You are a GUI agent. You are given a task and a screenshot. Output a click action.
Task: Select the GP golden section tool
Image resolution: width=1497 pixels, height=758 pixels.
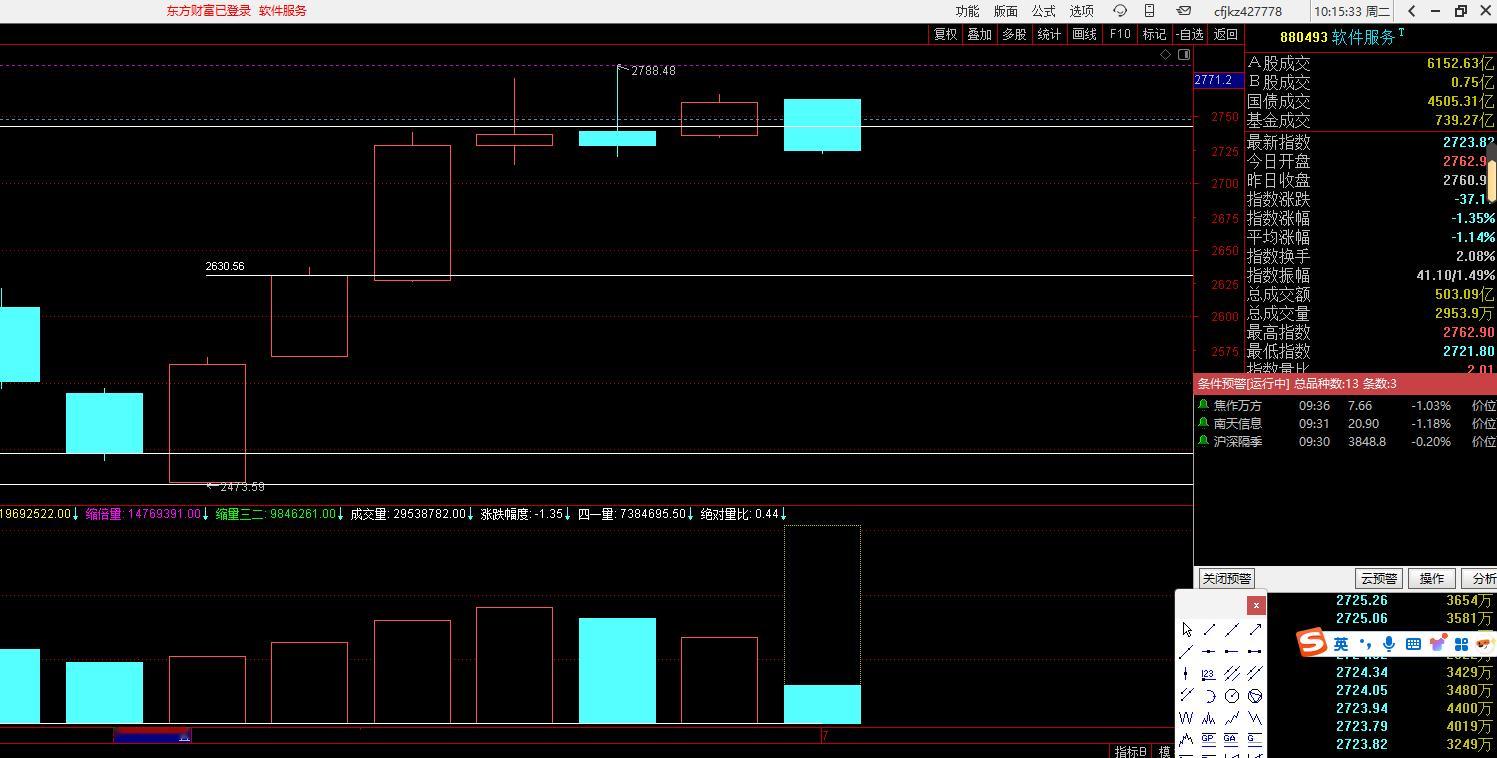click(x=1209, y=739)
